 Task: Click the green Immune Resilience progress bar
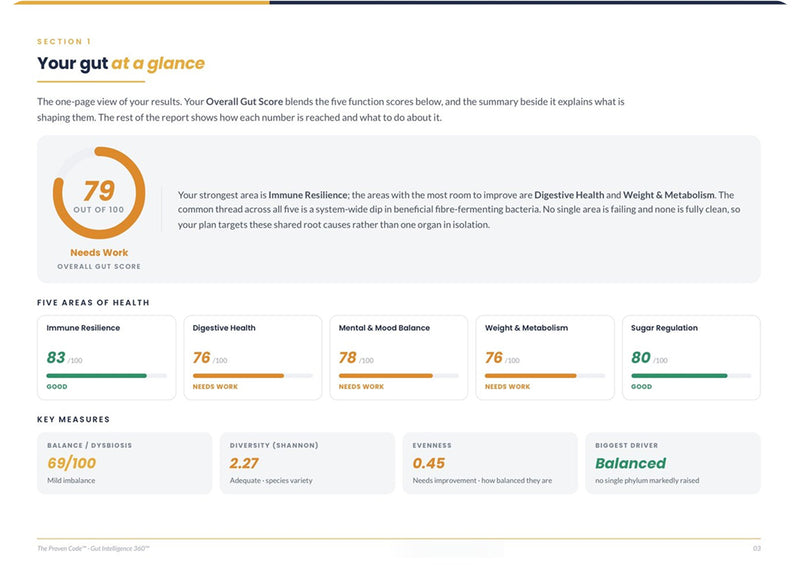[x=96, y=376]
